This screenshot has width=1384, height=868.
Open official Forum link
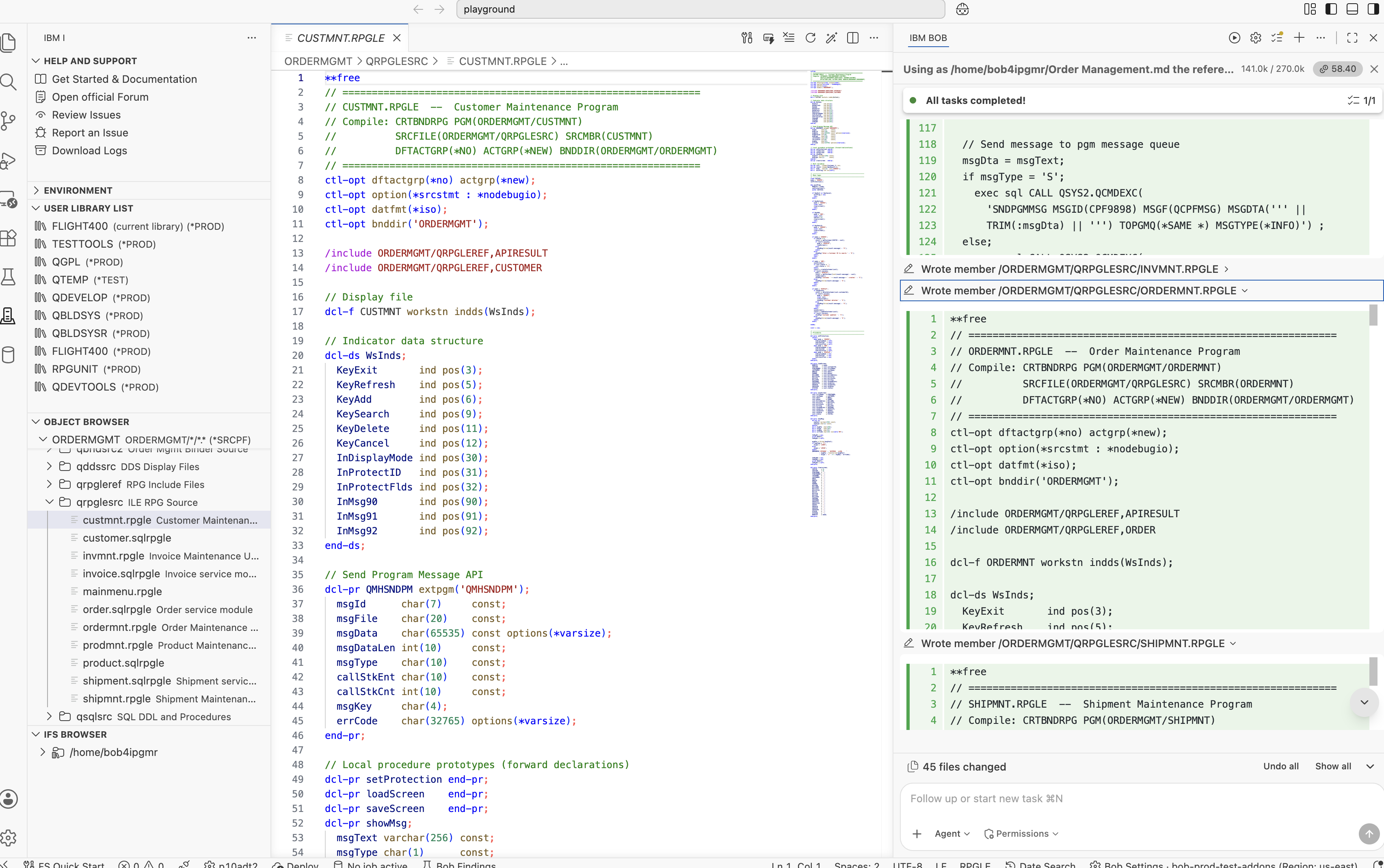tap(100, 97)
